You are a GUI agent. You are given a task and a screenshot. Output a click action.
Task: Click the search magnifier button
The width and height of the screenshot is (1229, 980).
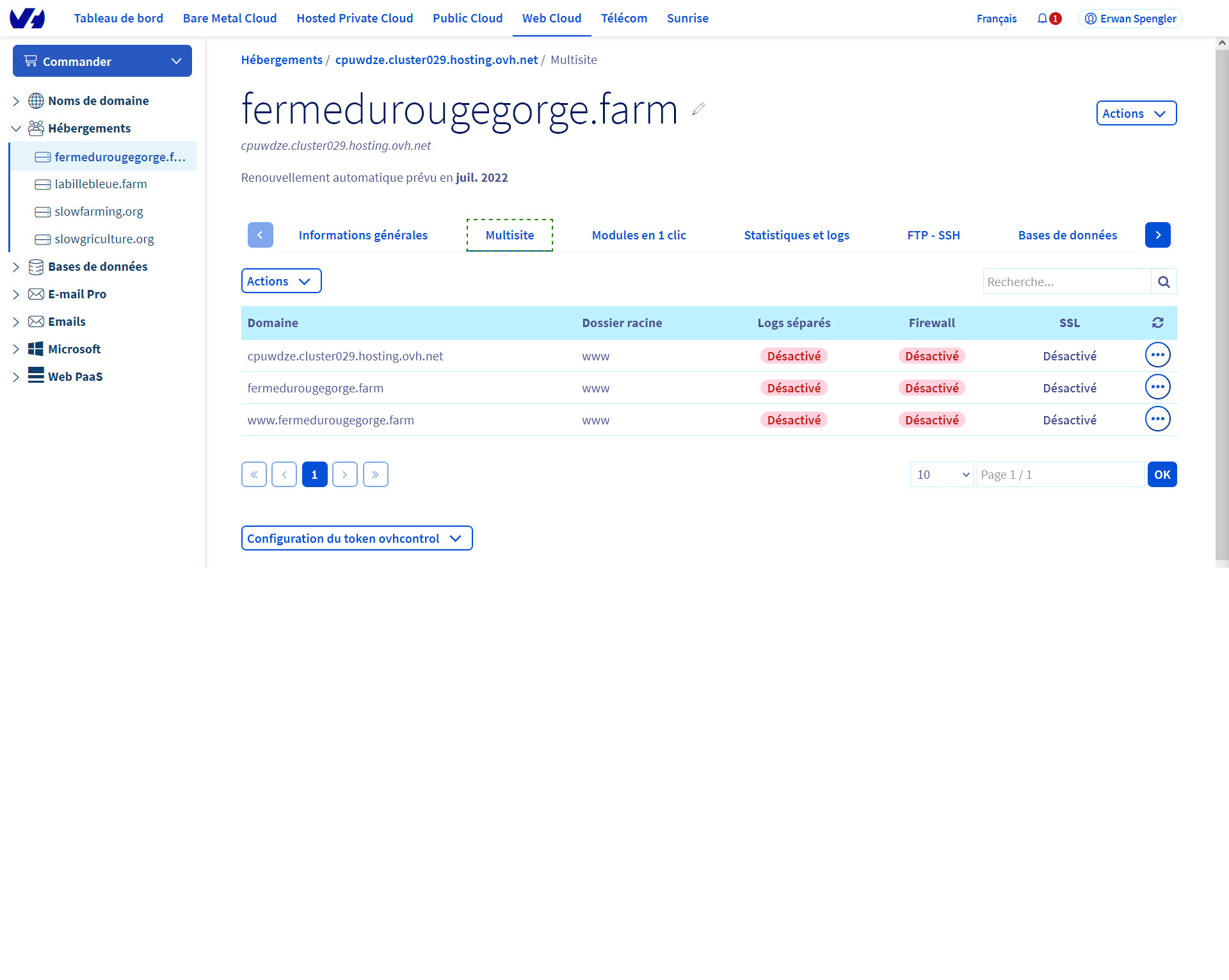1164,282
